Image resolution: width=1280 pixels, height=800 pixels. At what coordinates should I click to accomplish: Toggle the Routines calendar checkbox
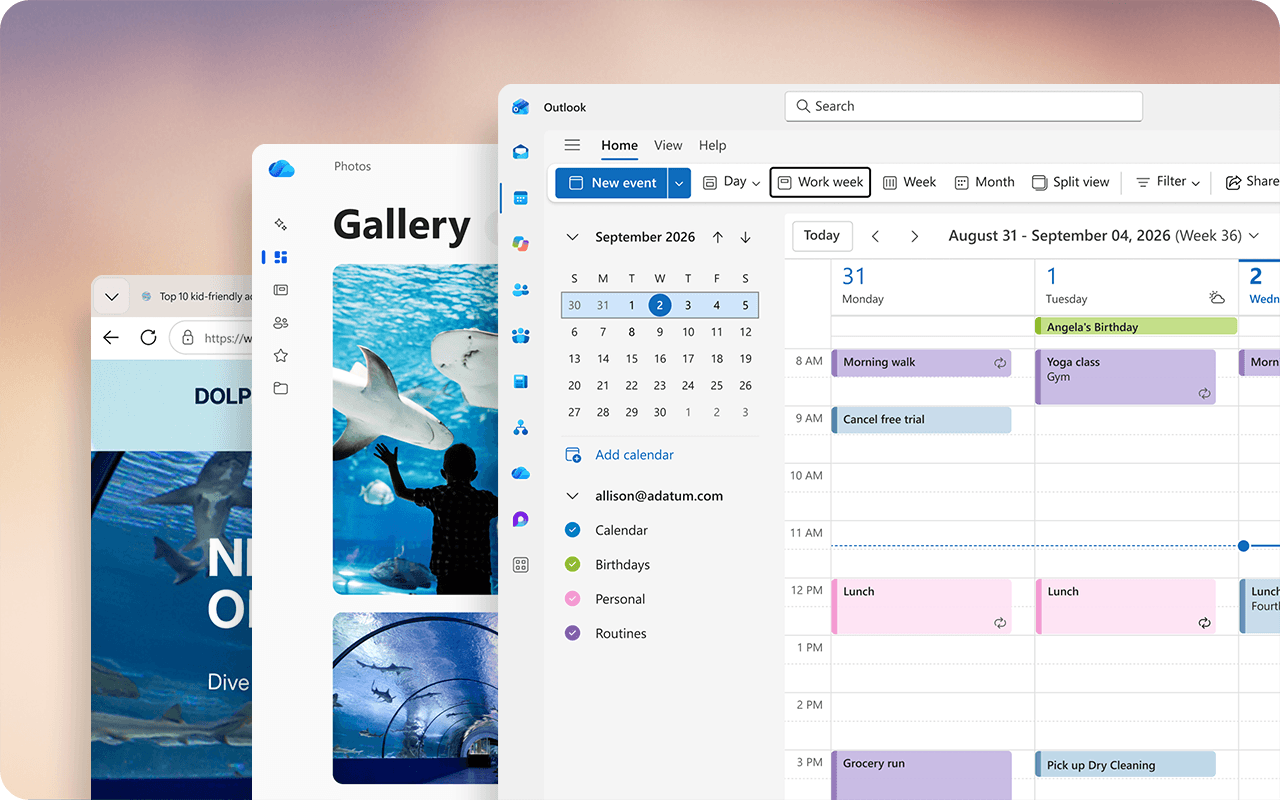[572, 633]
